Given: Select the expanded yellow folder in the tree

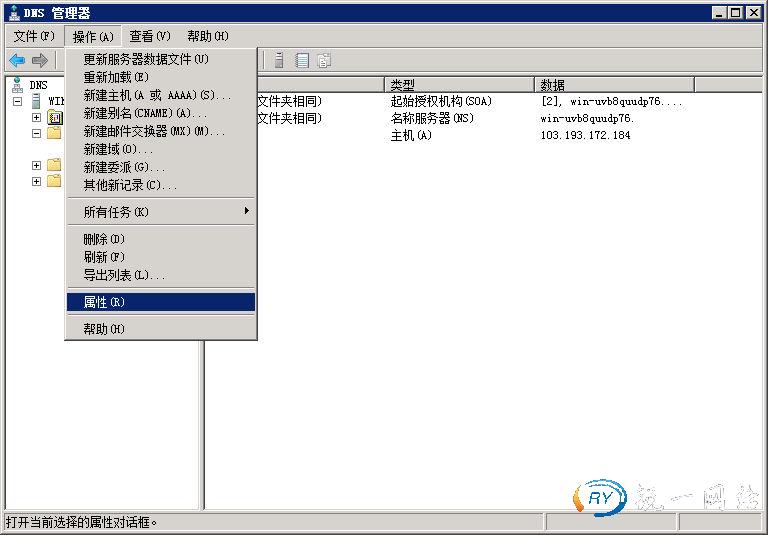Looking at the screenshot, I should pyautogui.click(x=54, y=133).
